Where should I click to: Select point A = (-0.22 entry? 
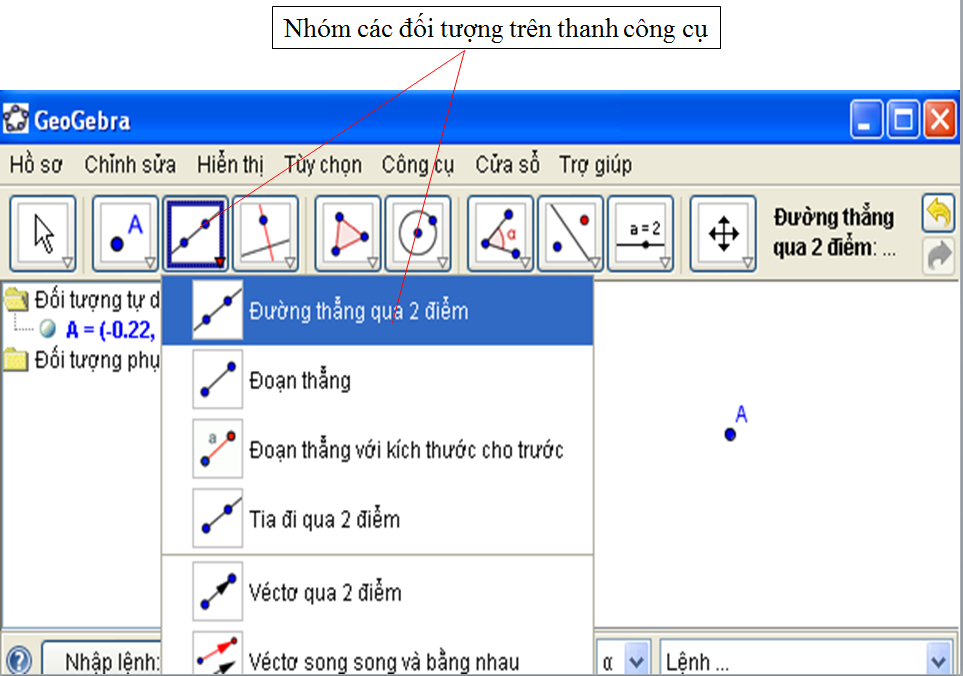coord(111,330)
